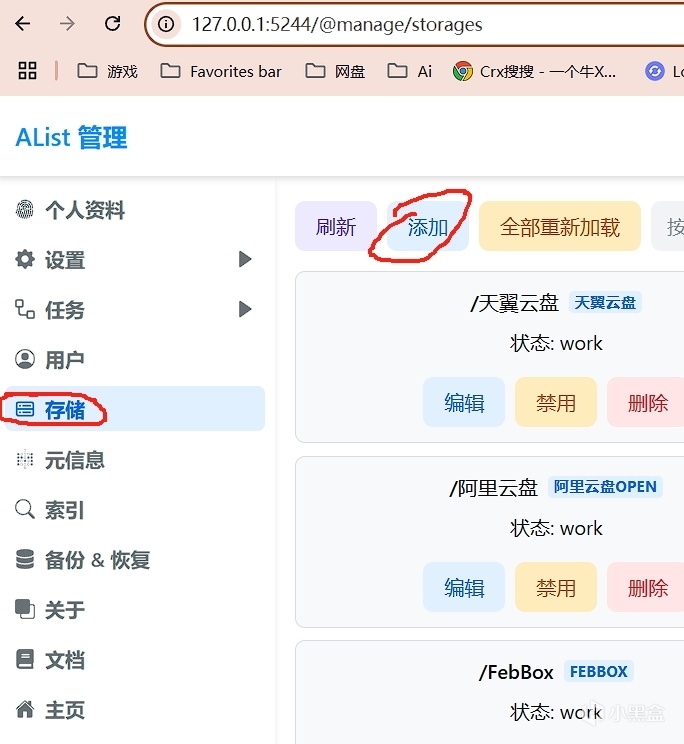684x744 pixels.
Task: Click the 用户 user avatar icon
Action: (x=24, y=360)
